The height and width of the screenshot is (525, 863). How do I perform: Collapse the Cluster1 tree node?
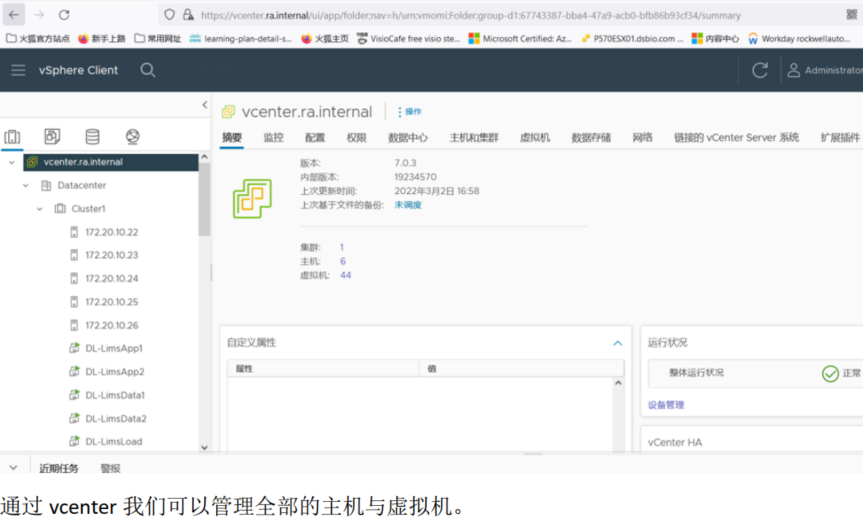tap(40, 209)
